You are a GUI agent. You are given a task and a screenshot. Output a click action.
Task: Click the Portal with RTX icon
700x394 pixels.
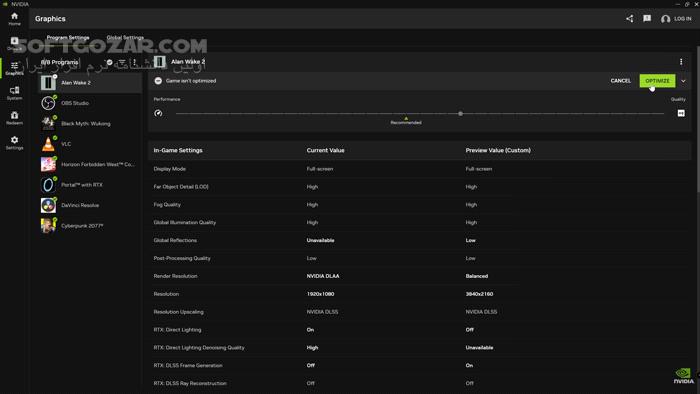pos(48,185)
